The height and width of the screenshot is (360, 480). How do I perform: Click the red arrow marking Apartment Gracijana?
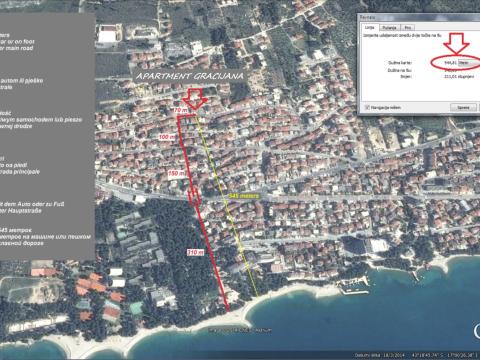coord(195,99)
